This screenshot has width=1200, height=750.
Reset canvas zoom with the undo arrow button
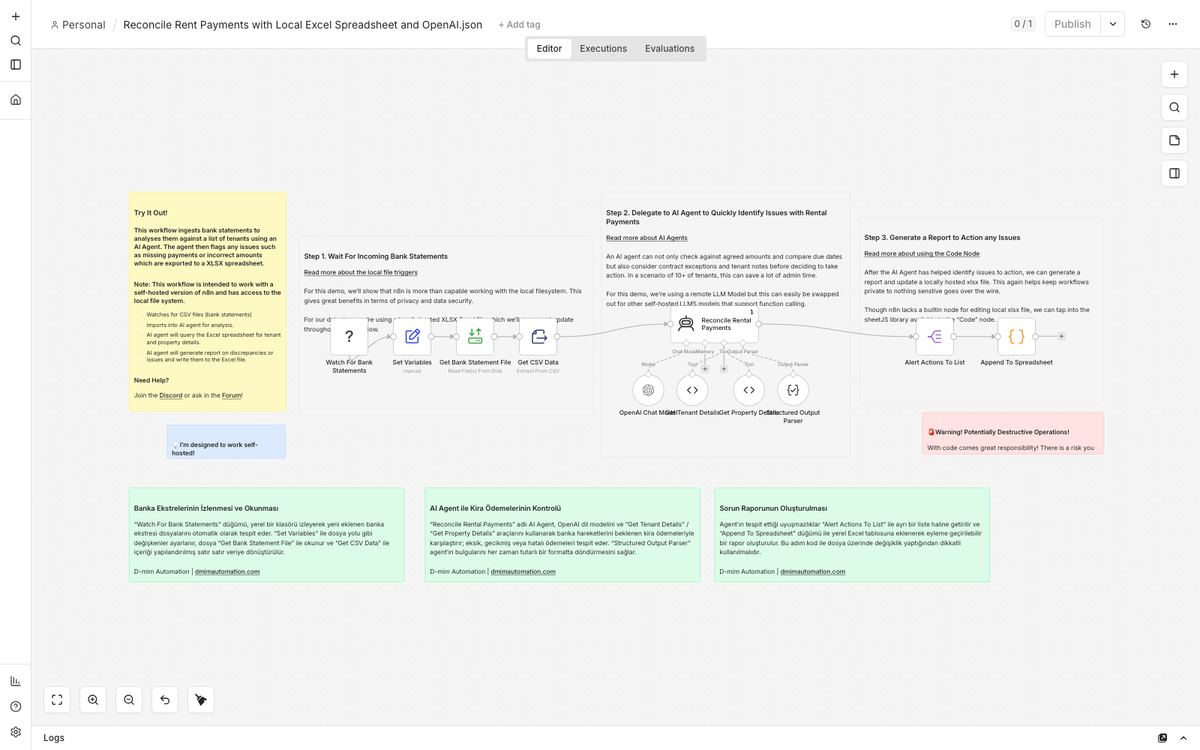click(165, 700)
